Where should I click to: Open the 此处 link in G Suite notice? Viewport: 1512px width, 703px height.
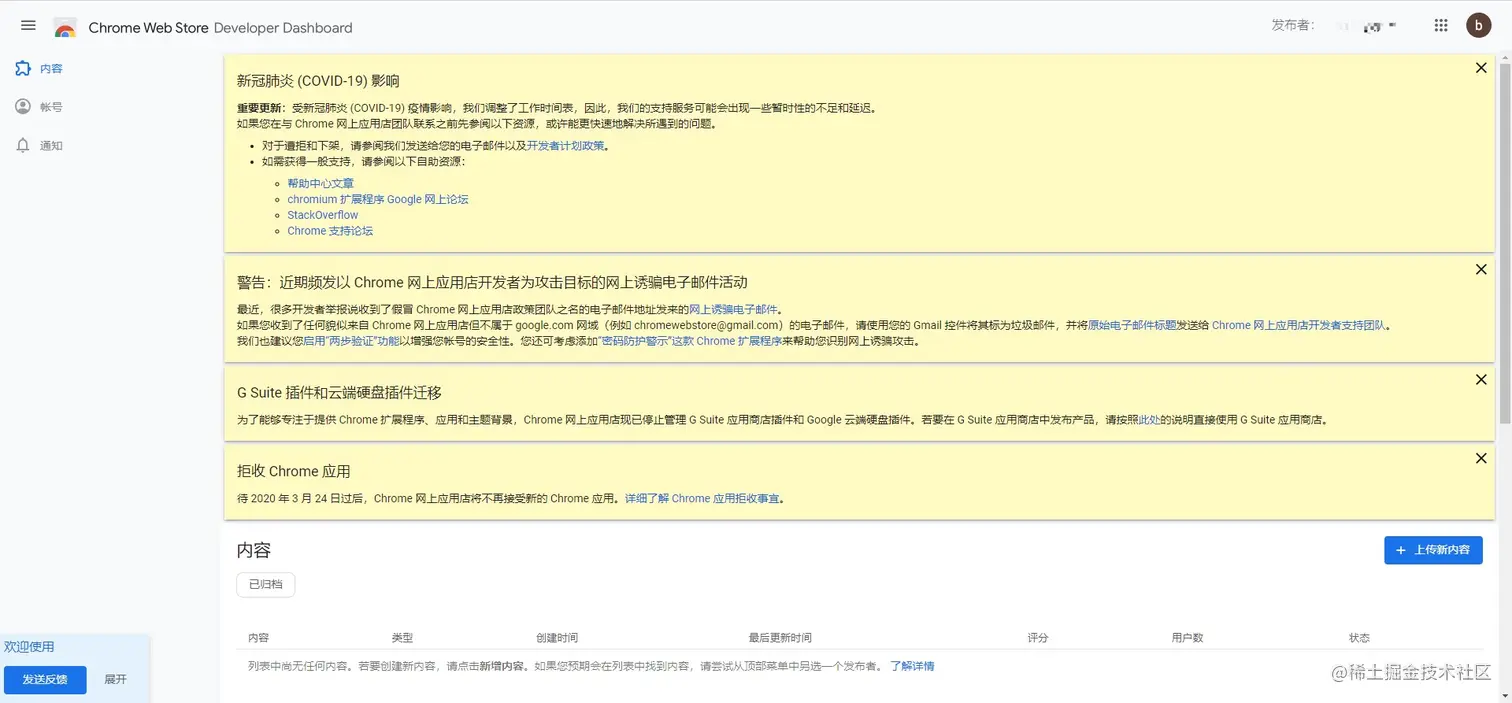point(1149,420)
